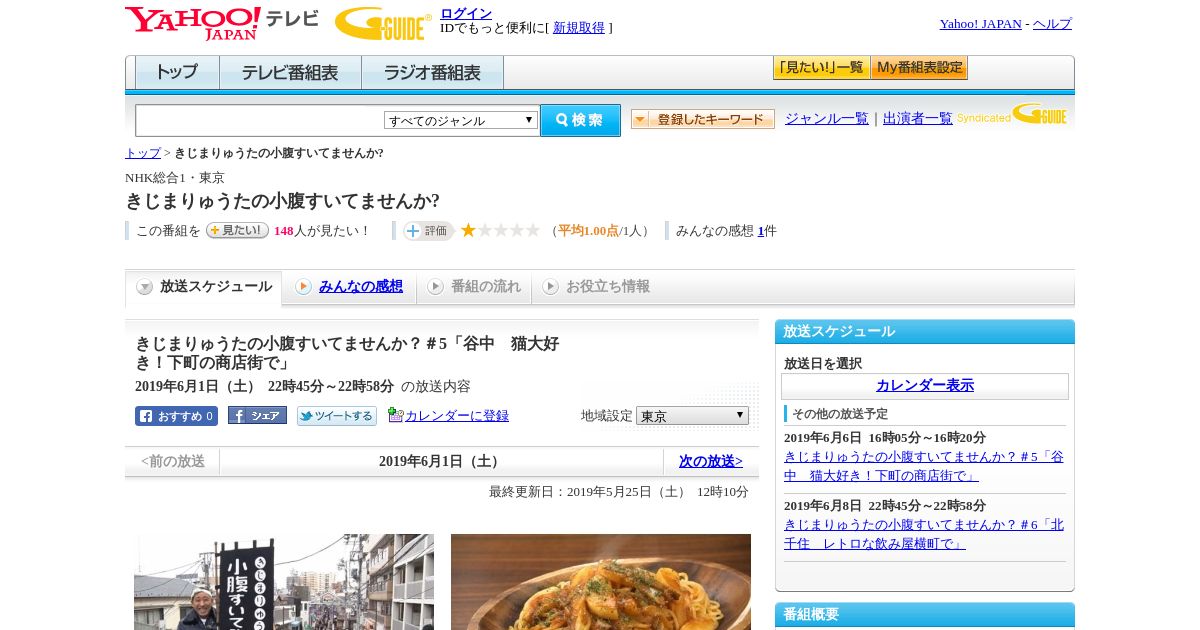Open the 「見たい!」一覧 button
The height and width of the screenshot is (630, 1200).
tap(821, 68)
